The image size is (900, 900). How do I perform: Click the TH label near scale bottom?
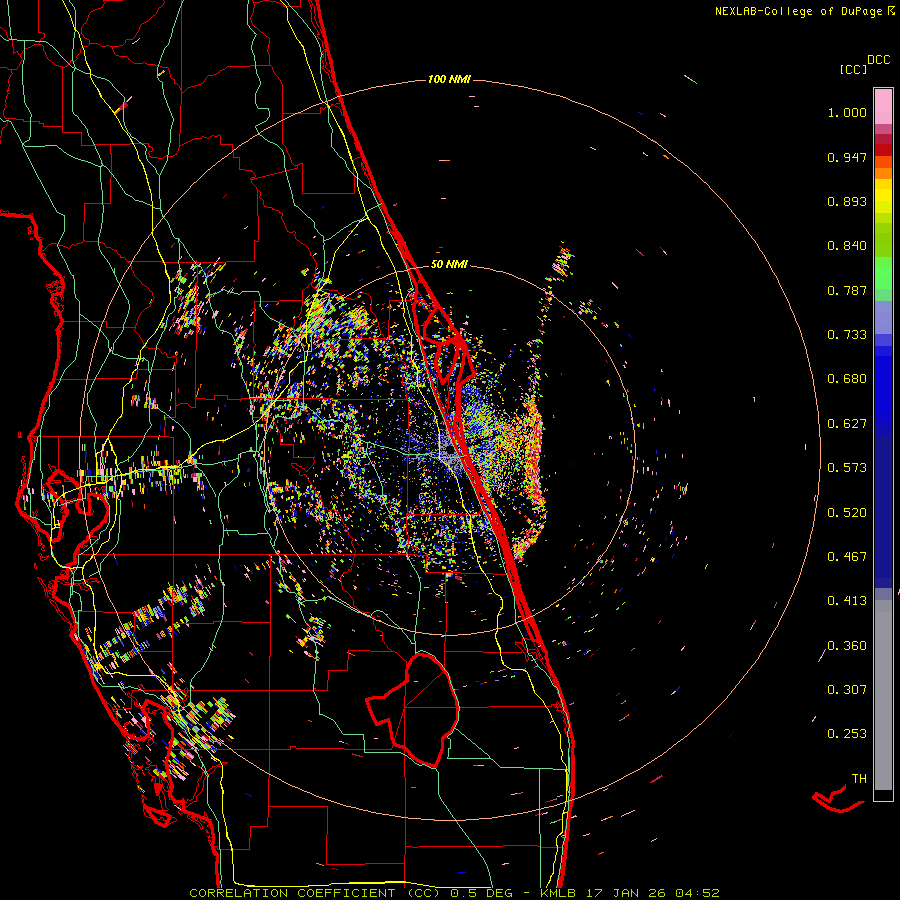pos(858,778)
